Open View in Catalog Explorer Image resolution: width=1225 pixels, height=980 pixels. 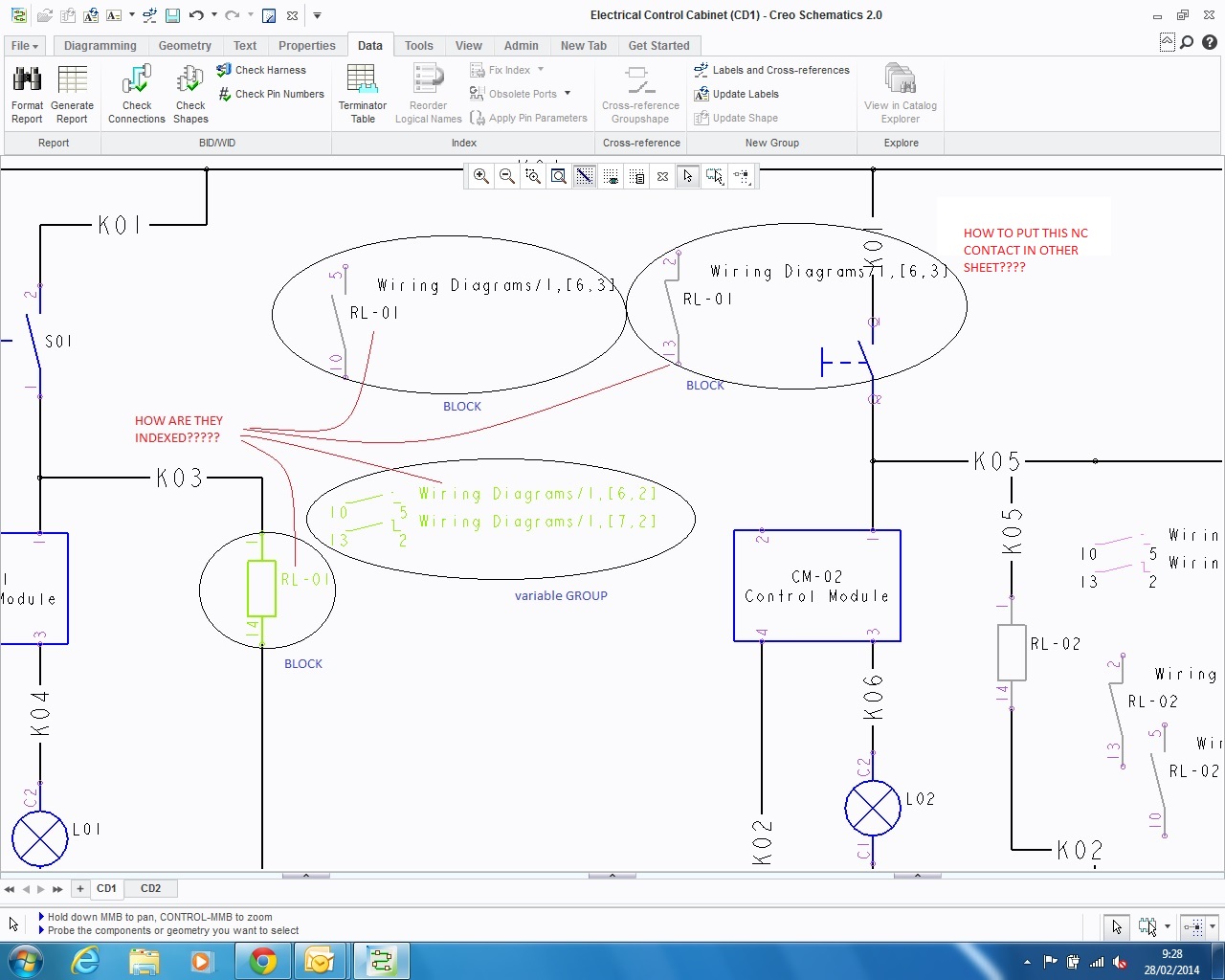tap(900, 91)
